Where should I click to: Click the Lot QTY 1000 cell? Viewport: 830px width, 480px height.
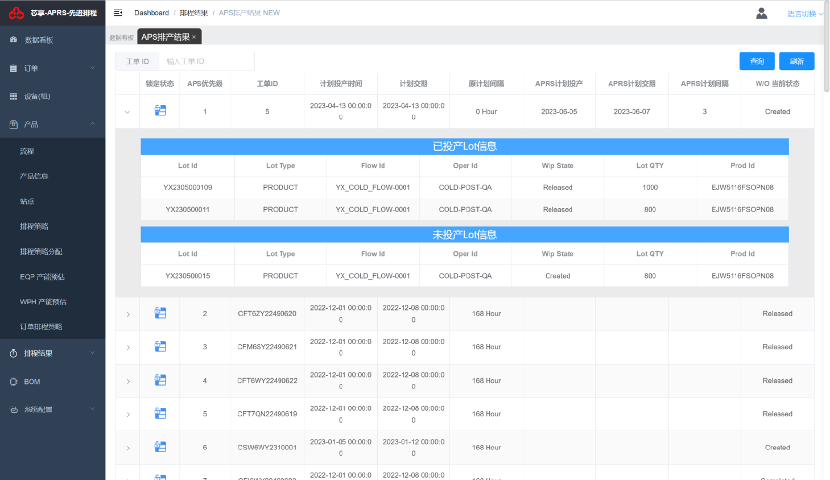(650, 187)
